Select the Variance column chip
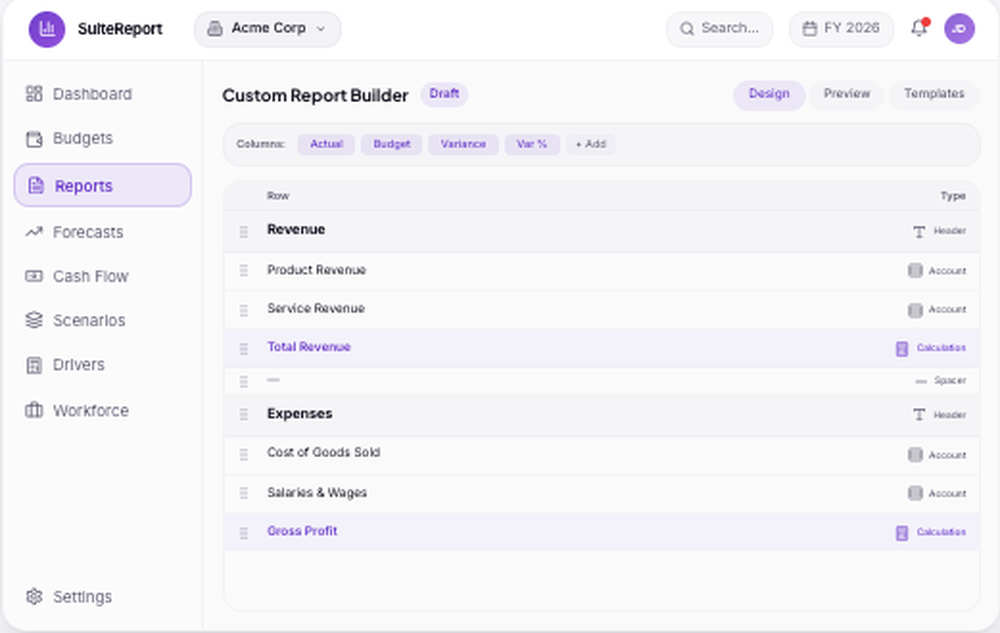This screenshot has height=633, width=1000. [x=463, y=144]
